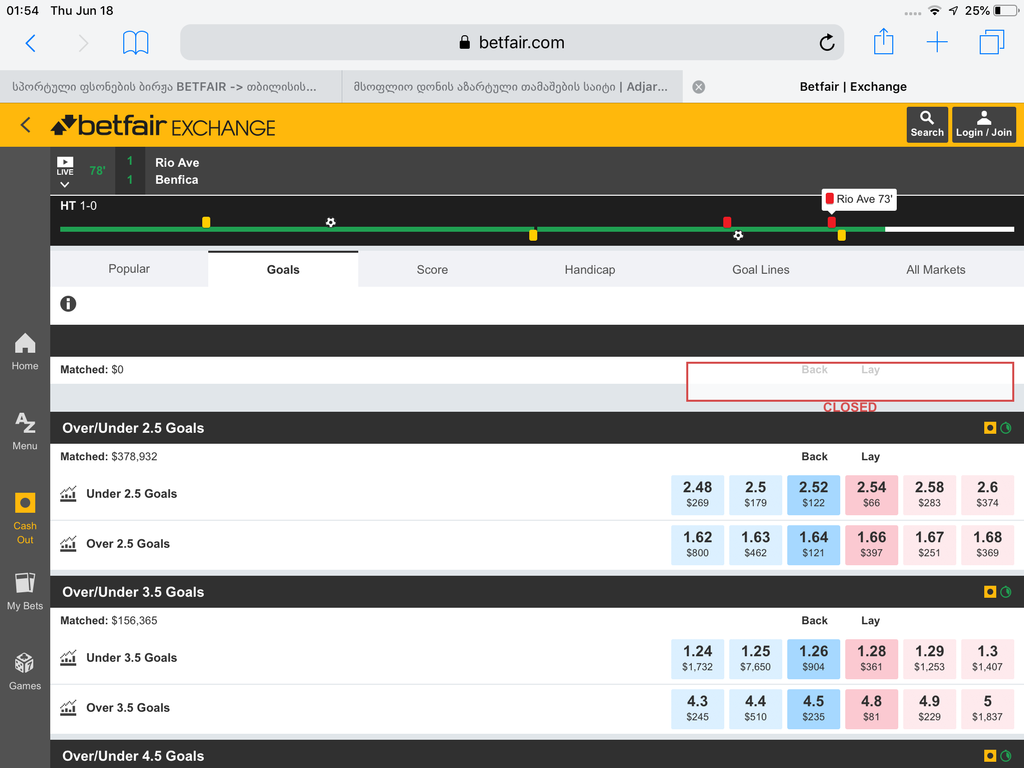
Task: Switch to the Adjar... browser tab
Action: pyautogui.click(x=512, y=87)
